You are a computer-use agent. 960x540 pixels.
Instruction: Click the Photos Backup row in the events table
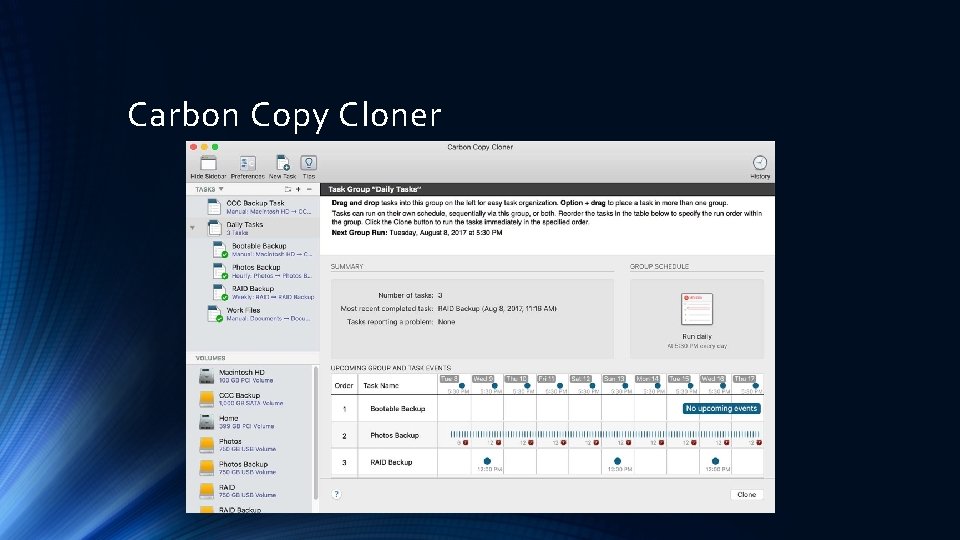pyautogui.click(x=547, y=435)
